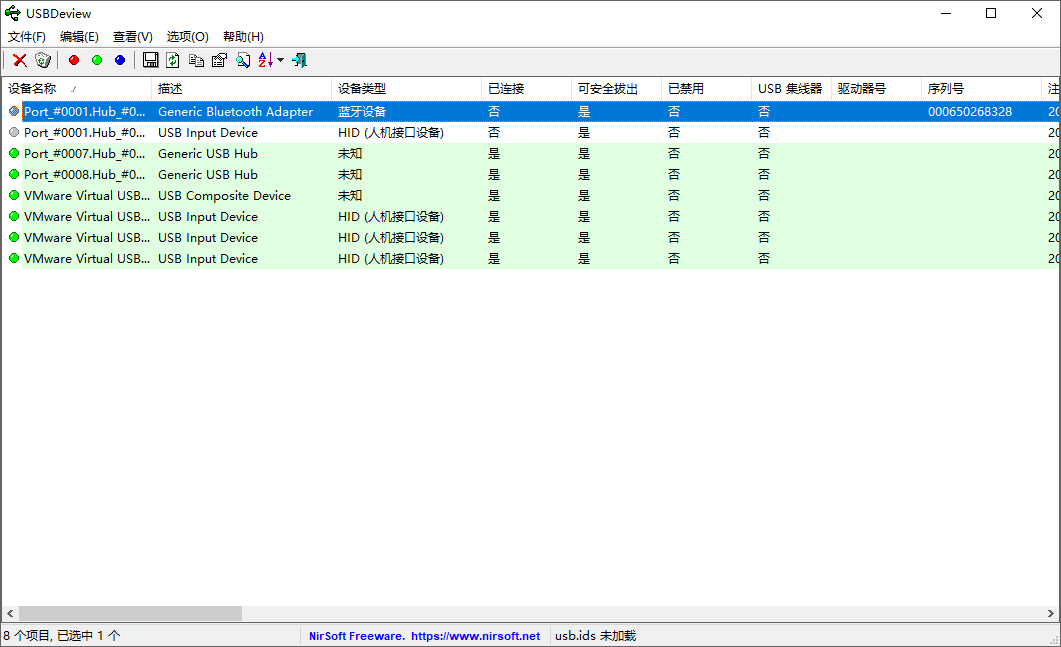This screenshot has width=1061, height=647.
Task: Open properties with the properties toolbar icon
Action: click(219, 60)
